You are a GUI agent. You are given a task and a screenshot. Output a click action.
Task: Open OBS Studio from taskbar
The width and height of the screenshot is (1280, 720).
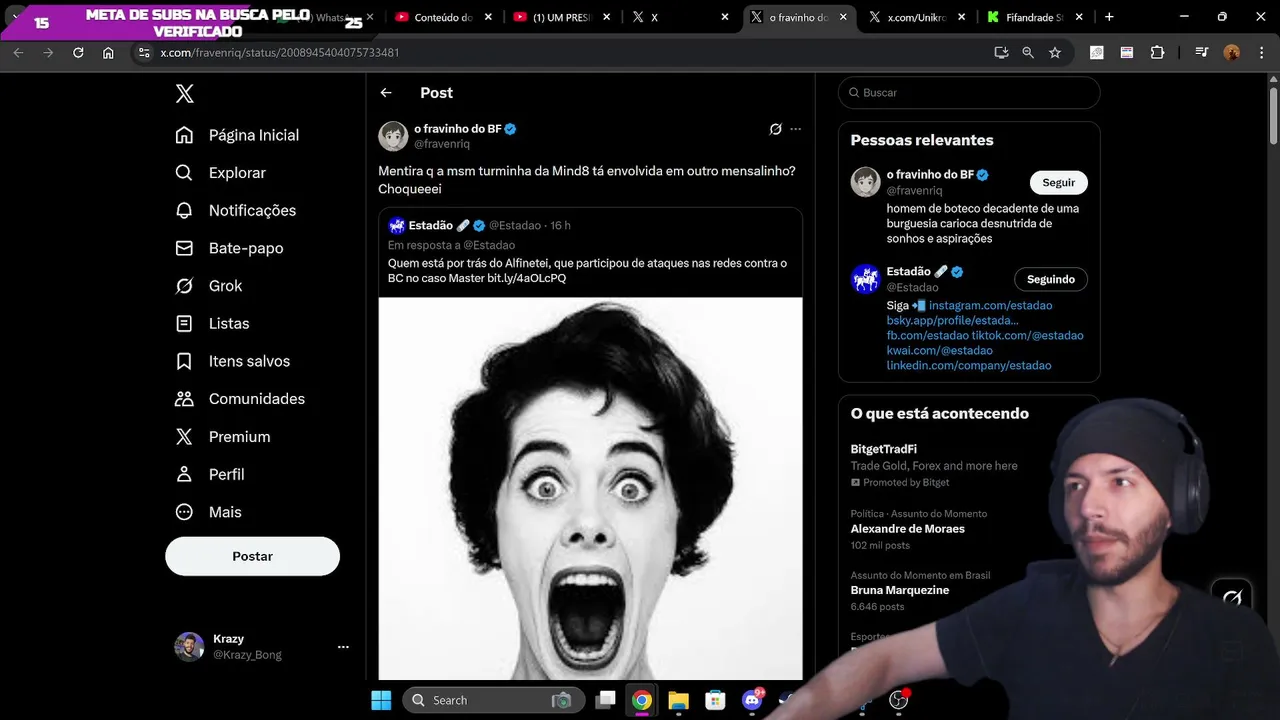899,700
